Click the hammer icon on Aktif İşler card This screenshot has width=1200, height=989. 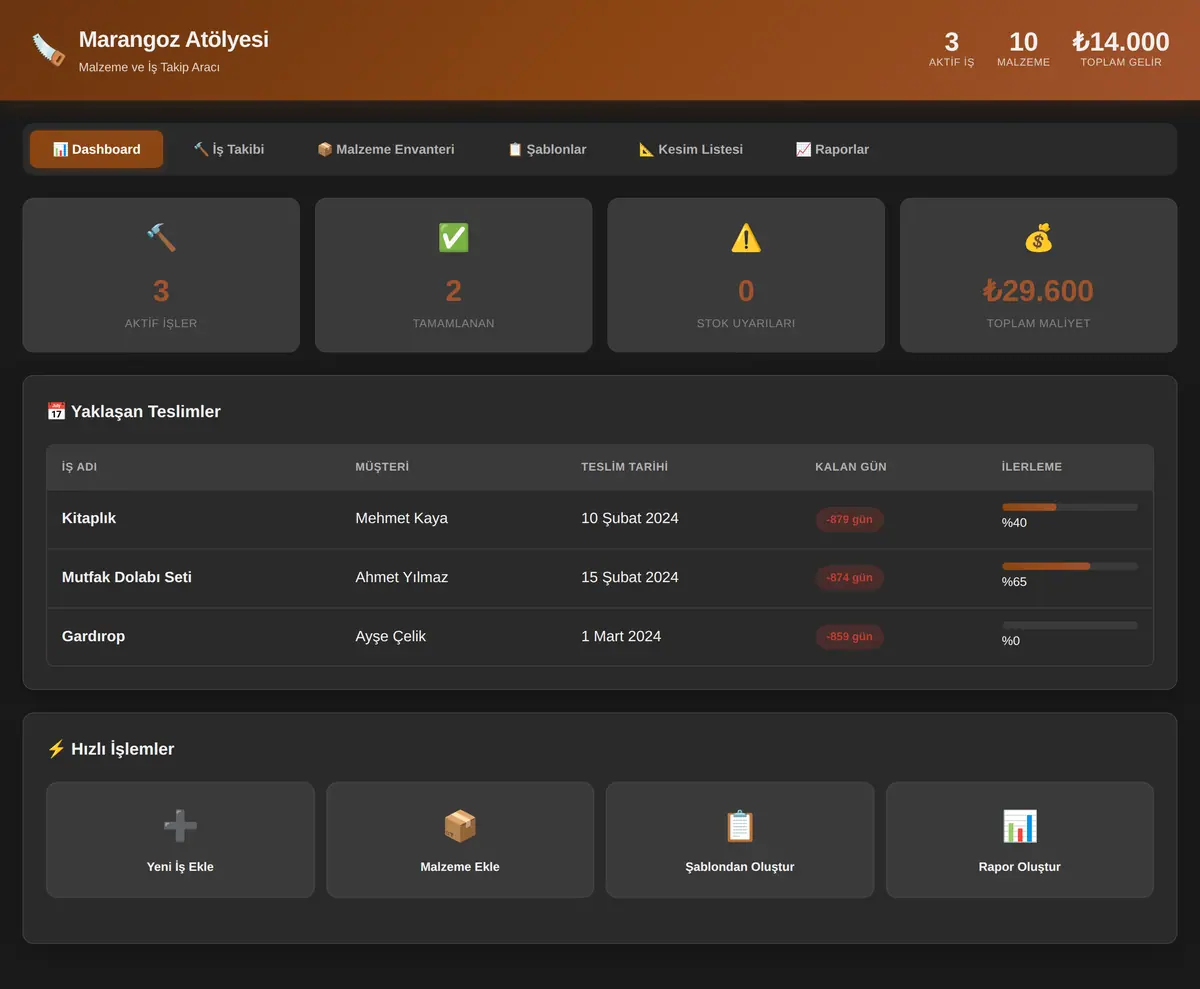pyautogui.click(x=161, y=237)
